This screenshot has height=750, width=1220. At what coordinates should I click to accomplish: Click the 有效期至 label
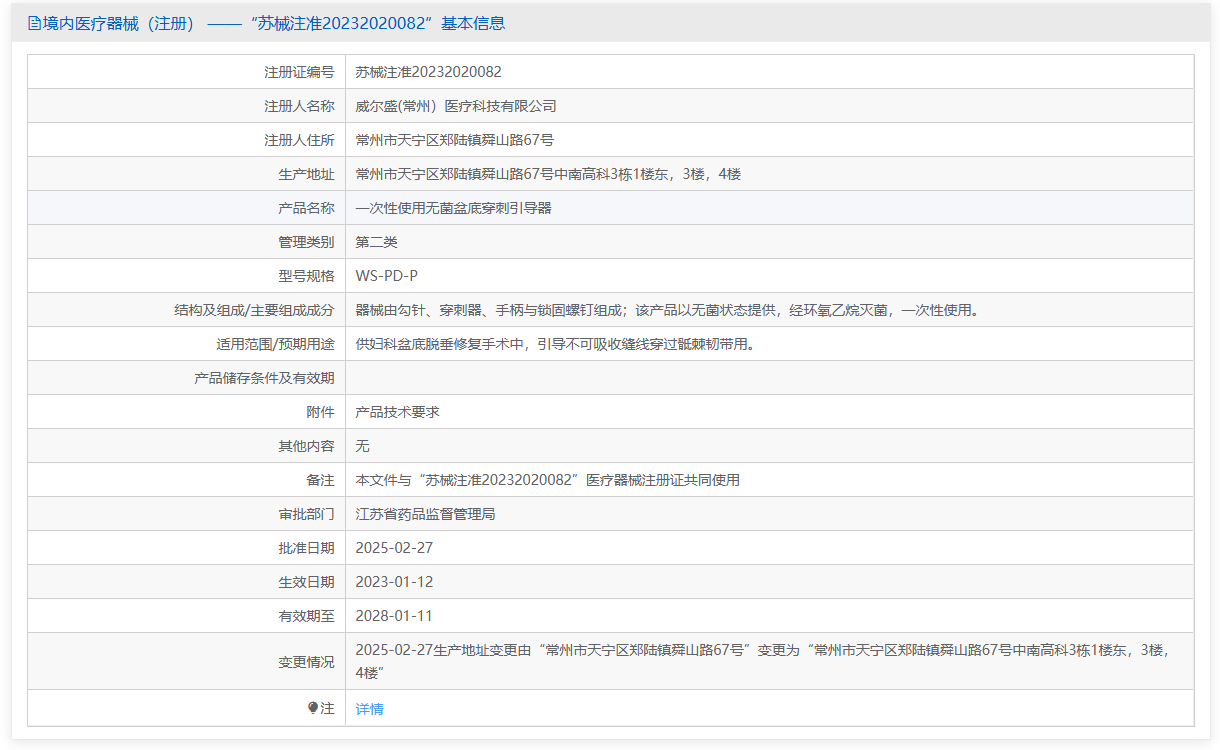click(306, 616)
